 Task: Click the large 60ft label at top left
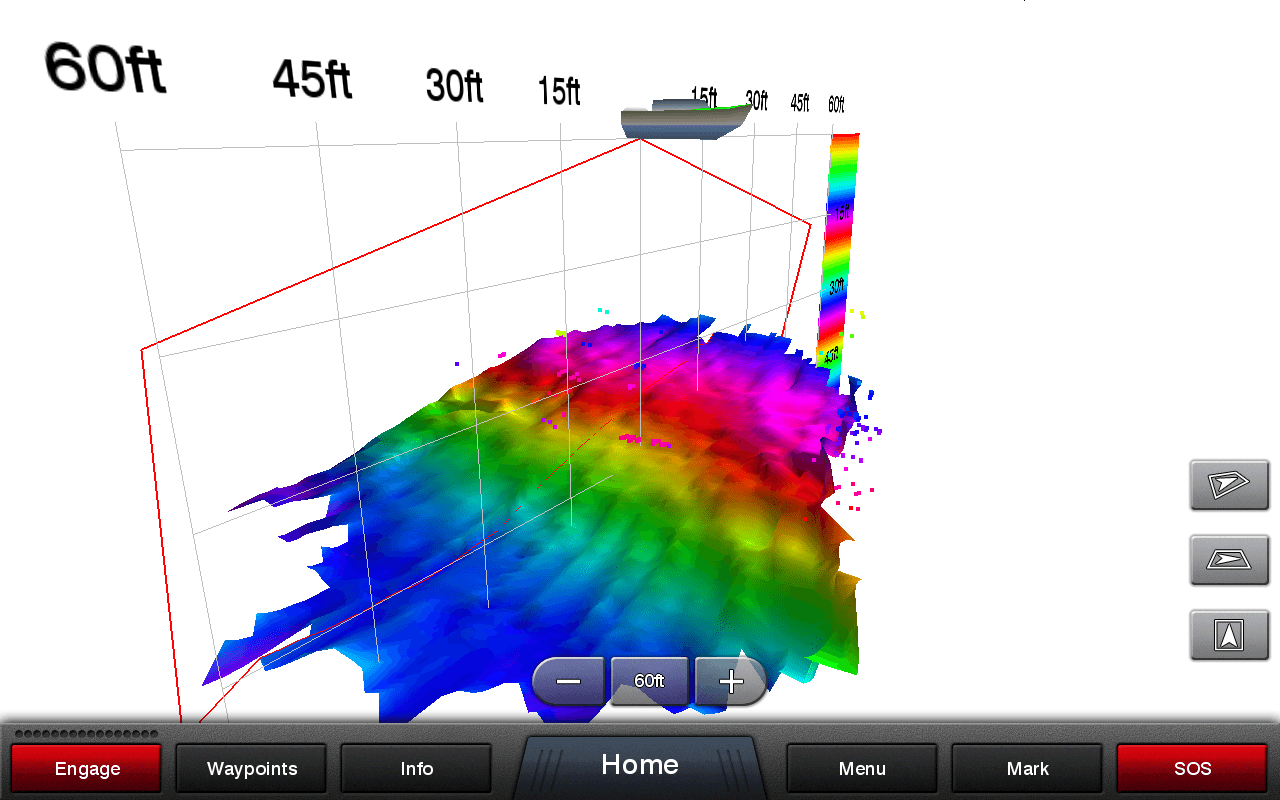click(105, 68)
